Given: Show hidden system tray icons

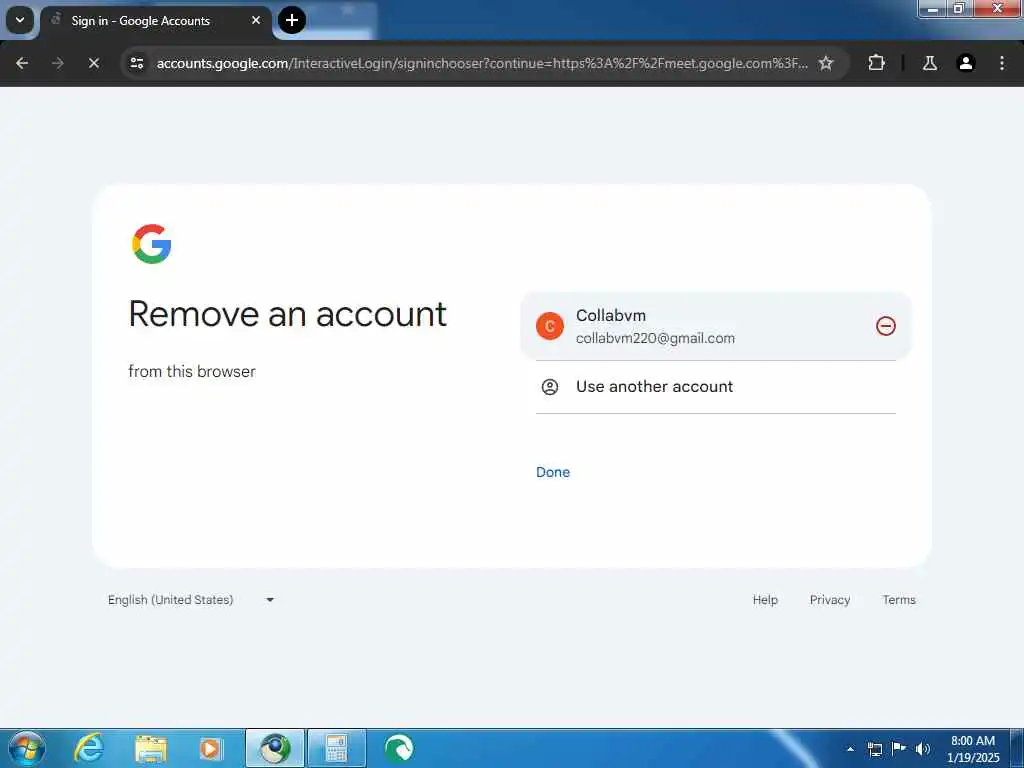Looking at the screenshot, I should pos(850,749).
